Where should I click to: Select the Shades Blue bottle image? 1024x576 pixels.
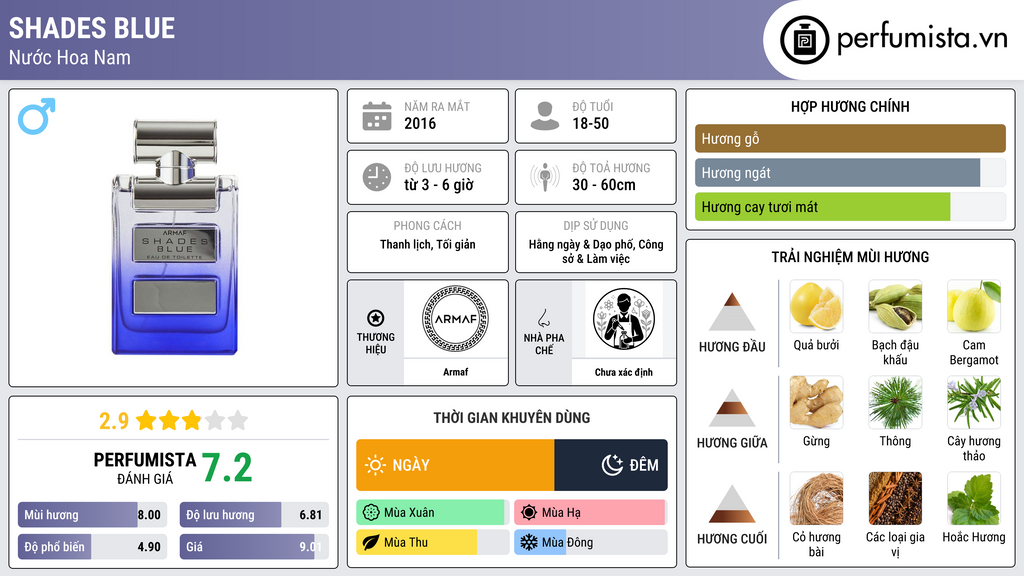click(175, 237)
